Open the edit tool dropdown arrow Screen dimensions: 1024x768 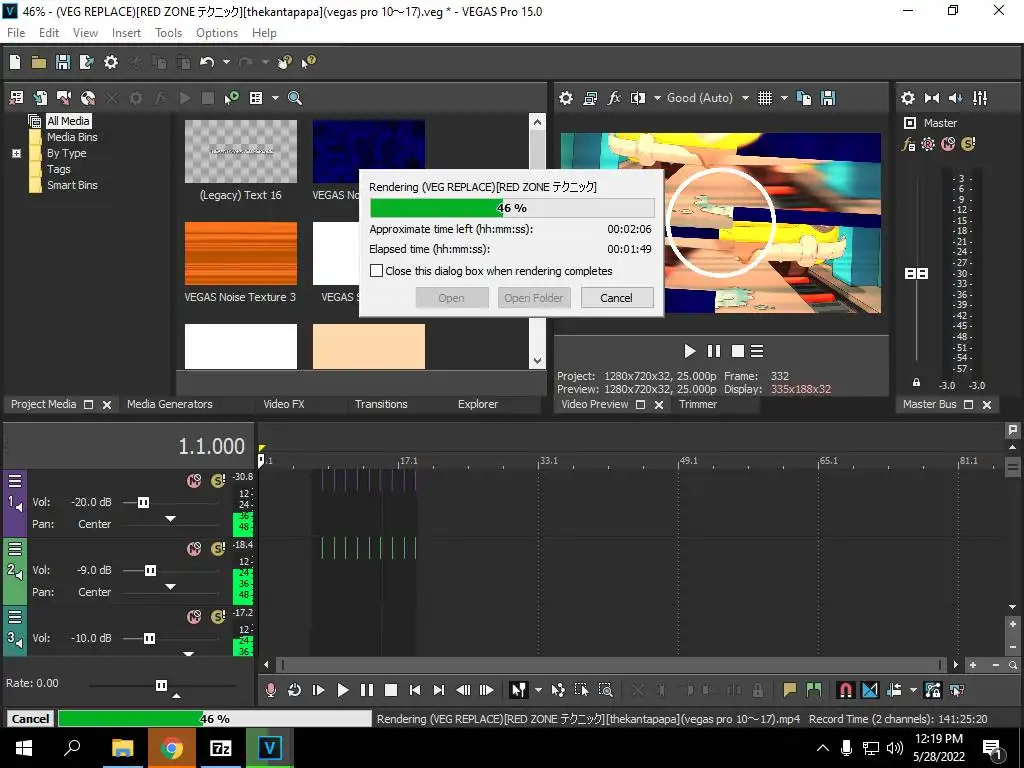coord(538,690)
